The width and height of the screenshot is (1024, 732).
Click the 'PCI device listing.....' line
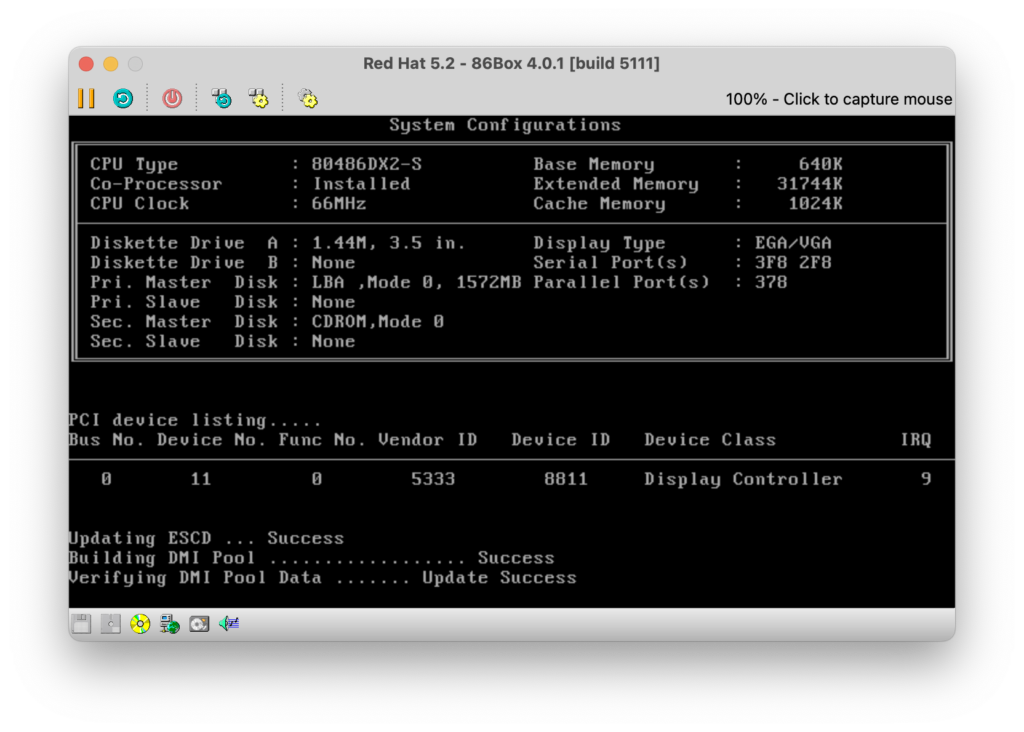coord(195,420)
